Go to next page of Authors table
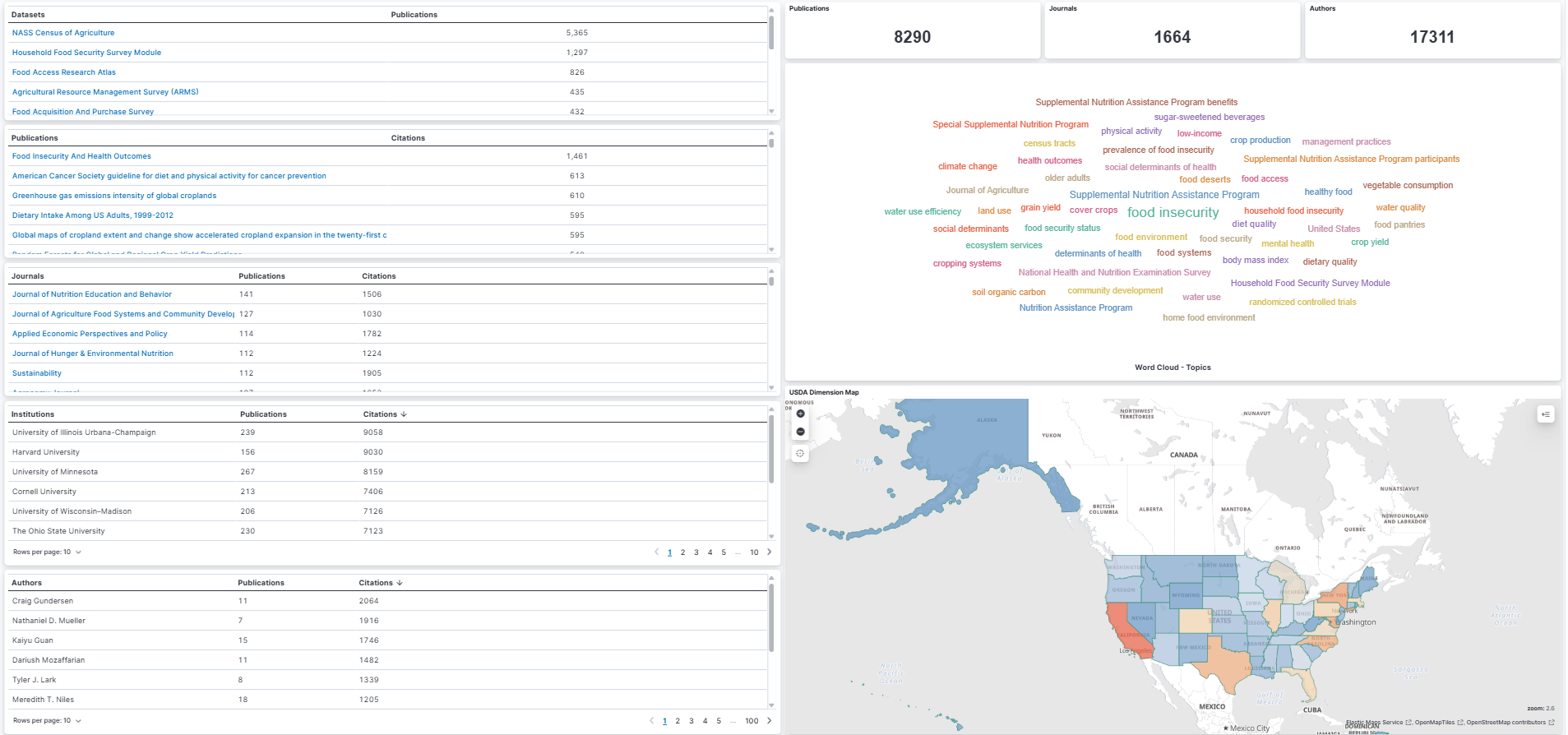The height and width of the screenshot is (735, 1568). 769,720
